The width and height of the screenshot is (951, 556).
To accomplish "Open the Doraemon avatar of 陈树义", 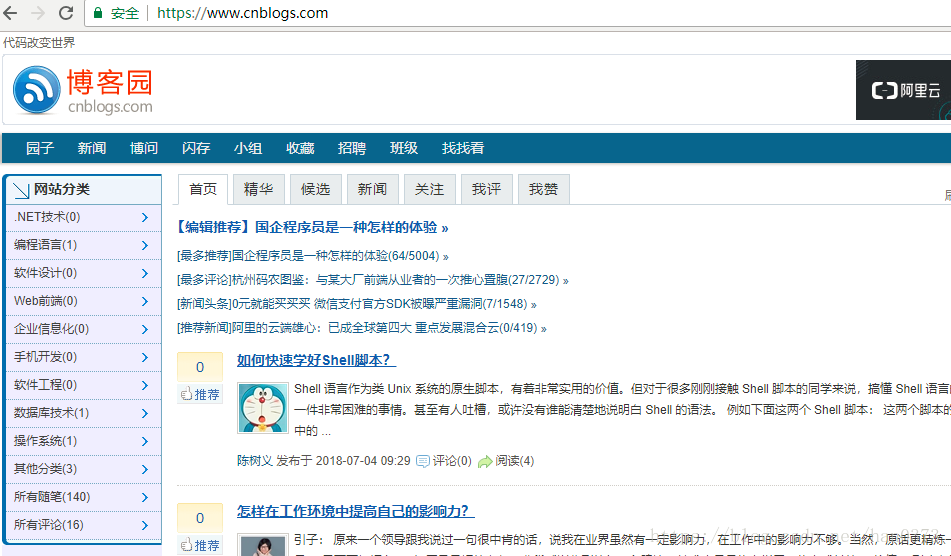I will coord(263,408).
